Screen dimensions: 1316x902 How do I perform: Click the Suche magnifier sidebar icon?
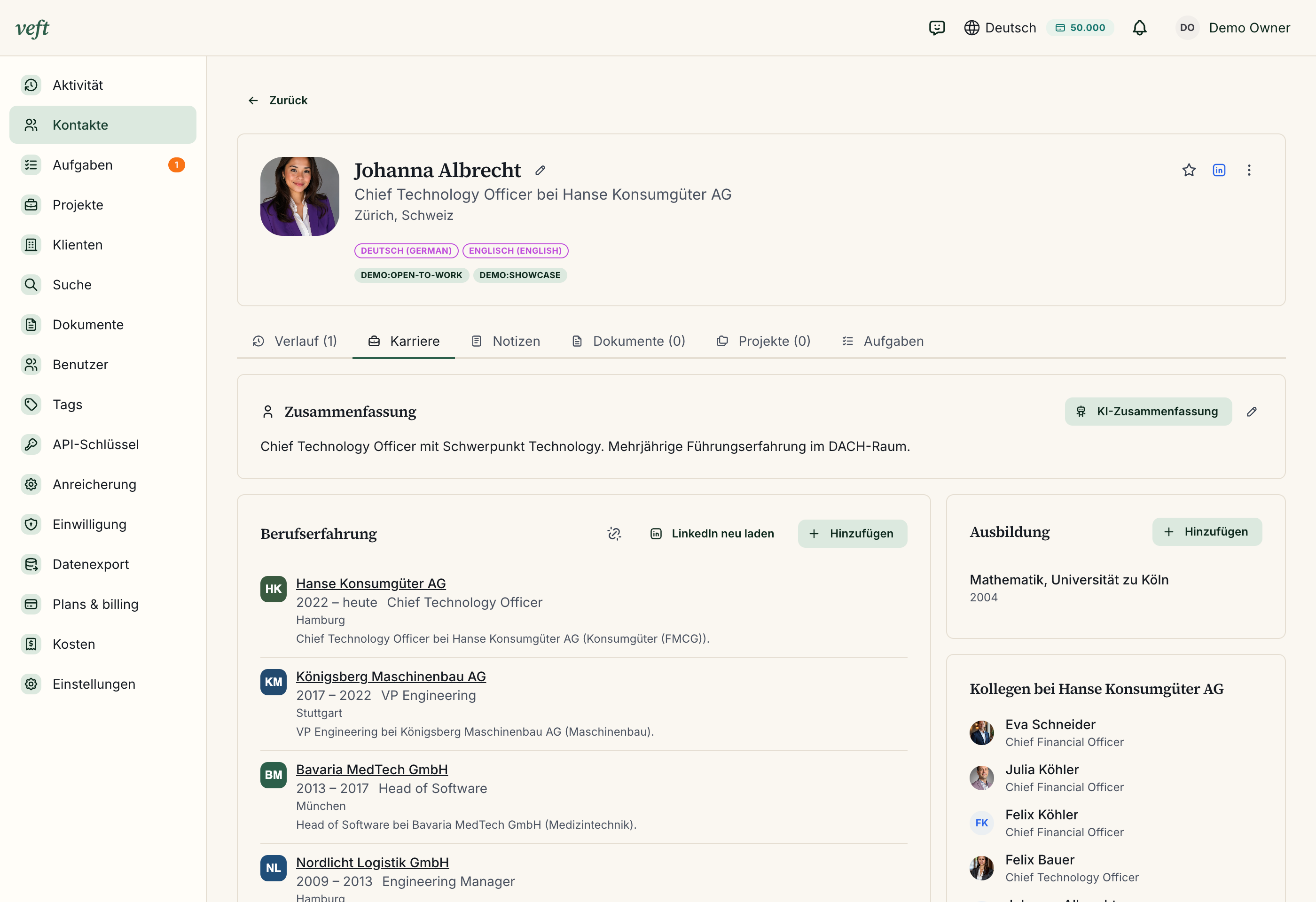point(31,285)
